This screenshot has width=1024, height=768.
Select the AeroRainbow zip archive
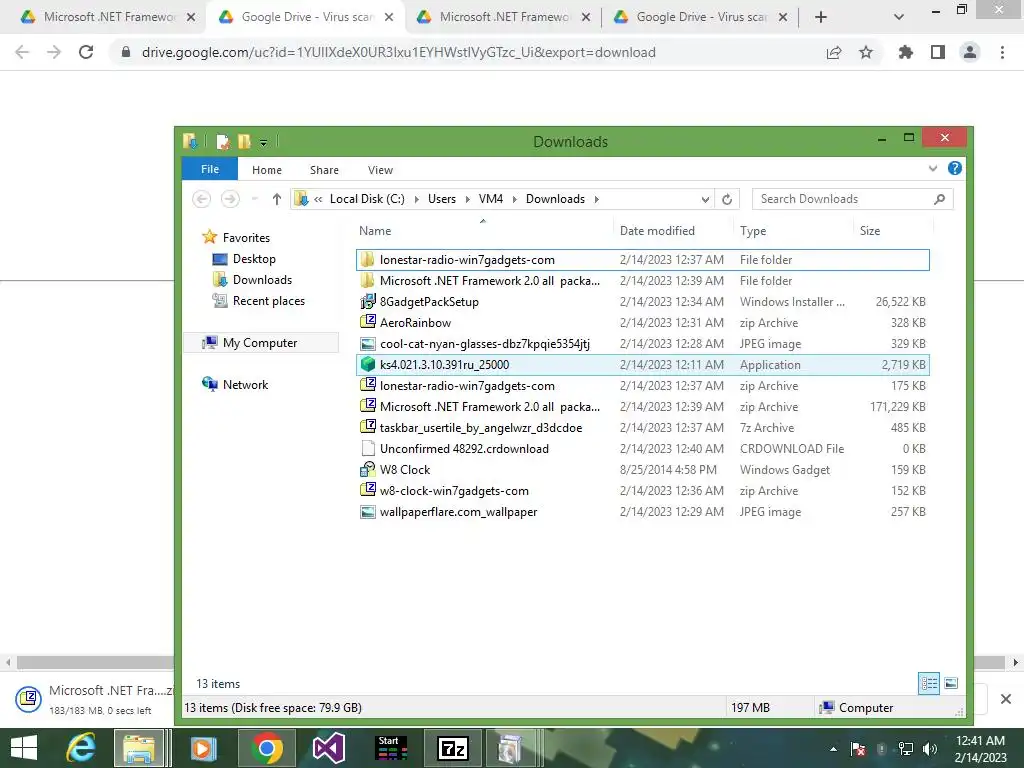[643, 323]
